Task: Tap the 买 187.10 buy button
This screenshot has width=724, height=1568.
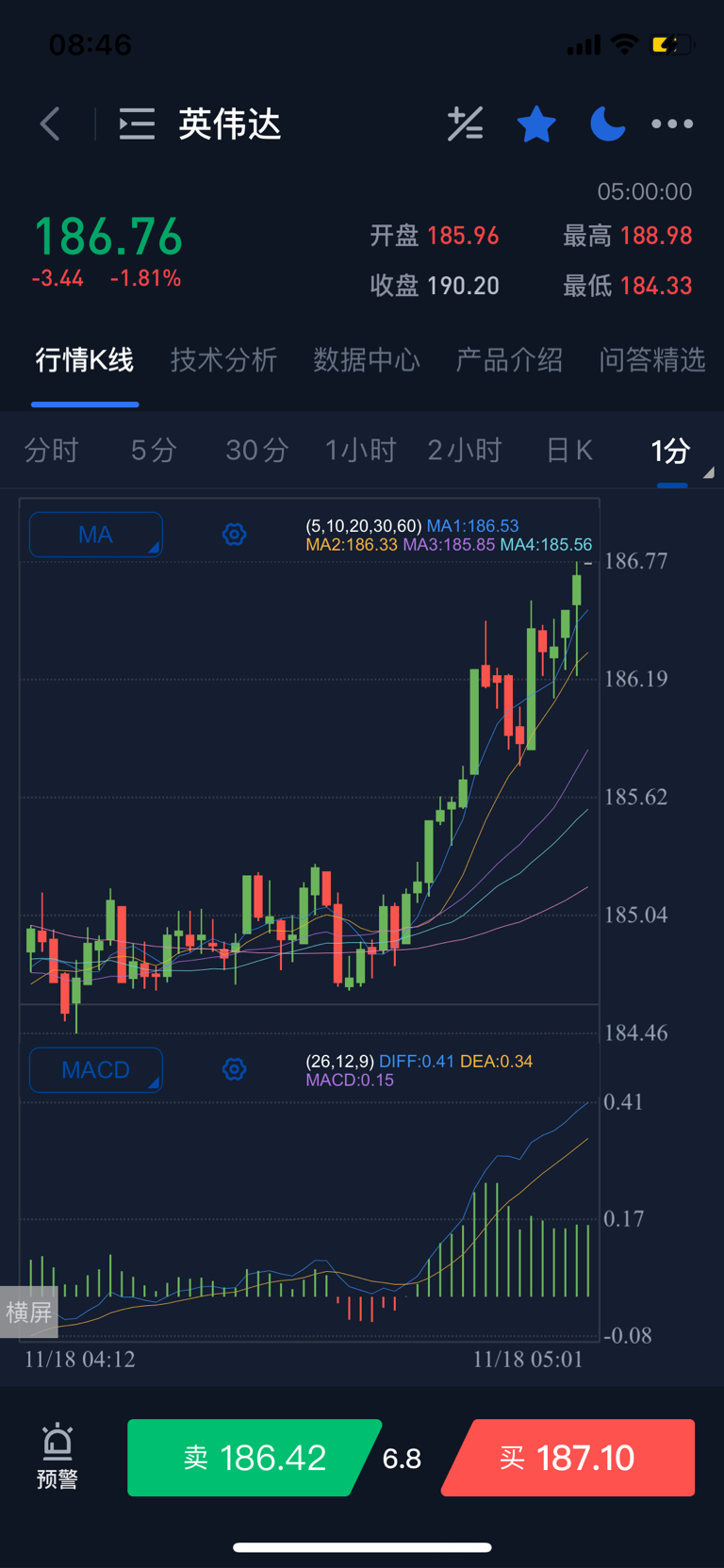Action: pyautogui.click(x=568, y=1458)
